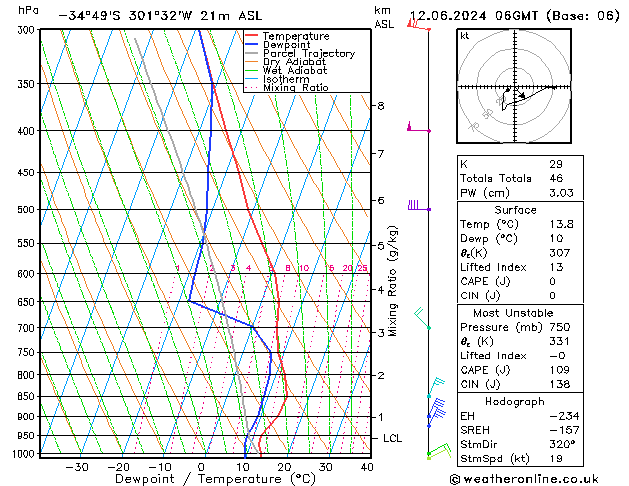Click the kt label in the hodograph

coord(465,36)
